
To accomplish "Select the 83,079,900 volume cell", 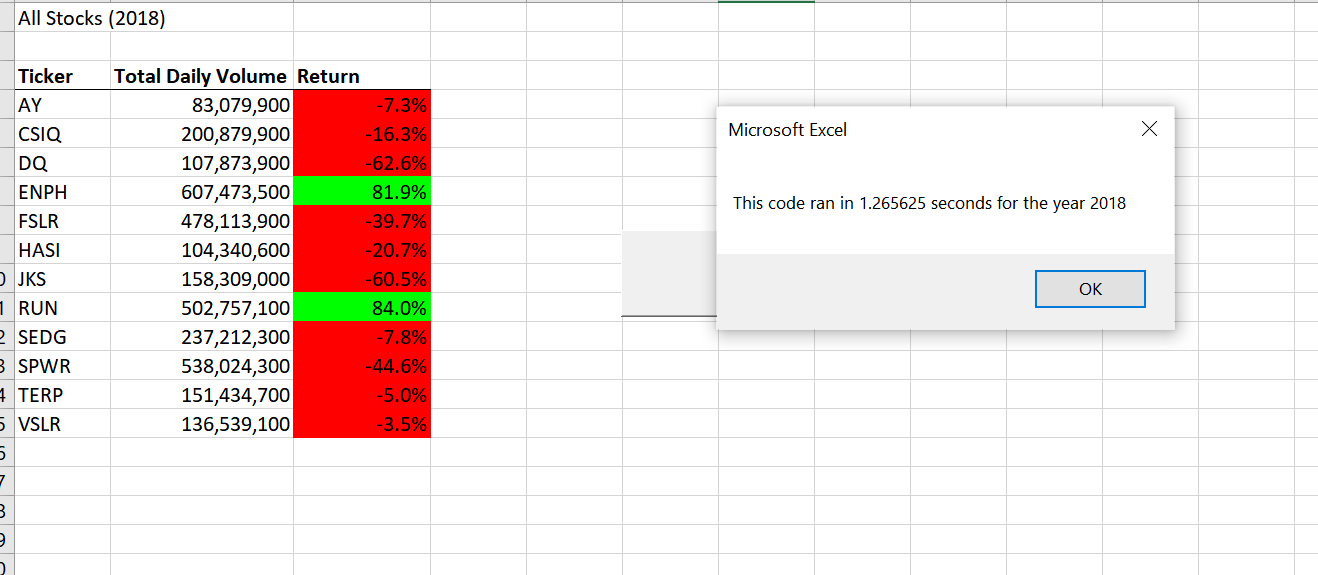I will (202, 105).
